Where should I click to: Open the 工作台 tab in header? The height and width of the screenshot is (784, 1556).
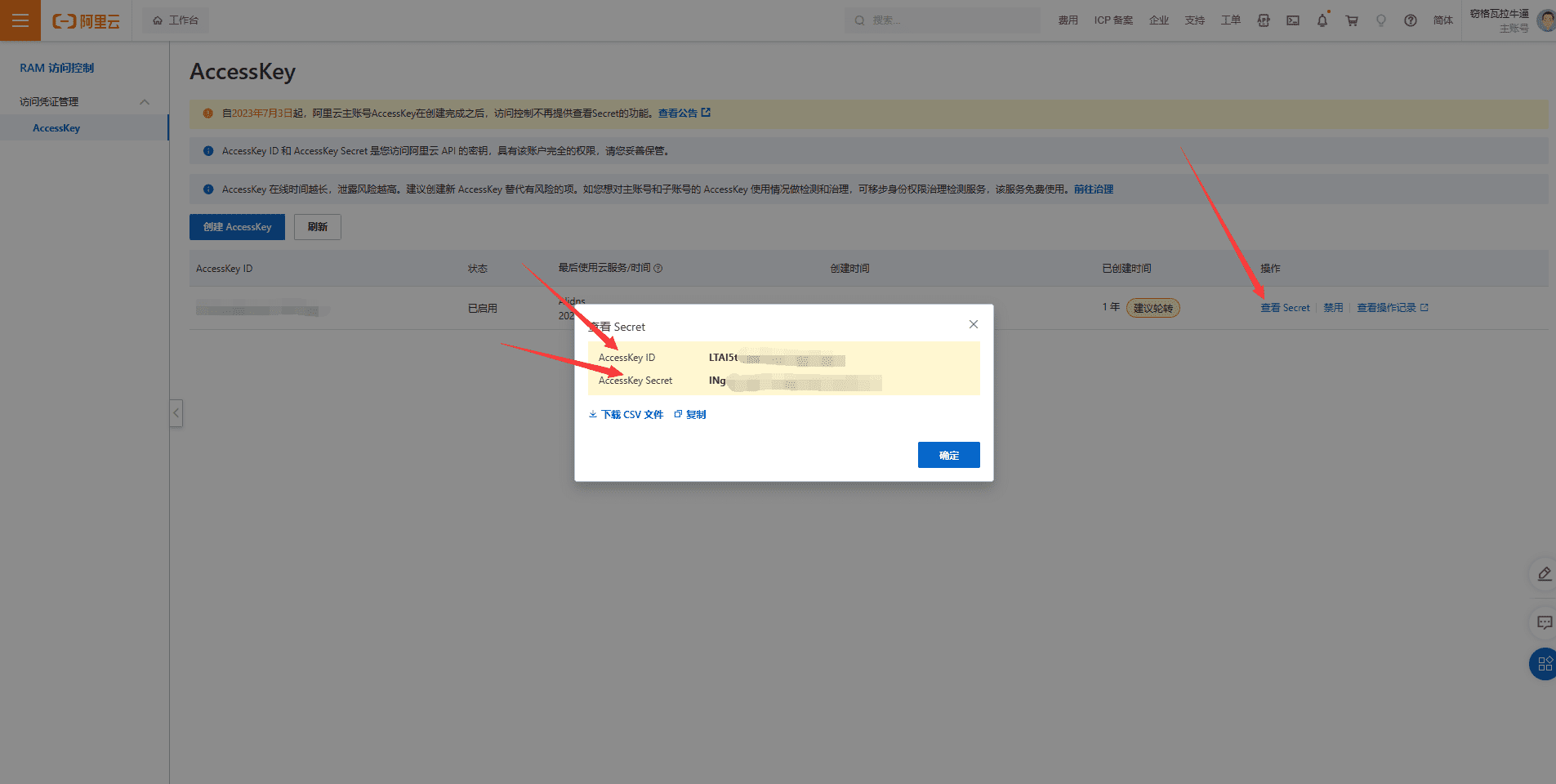click(x=176, y=20)
